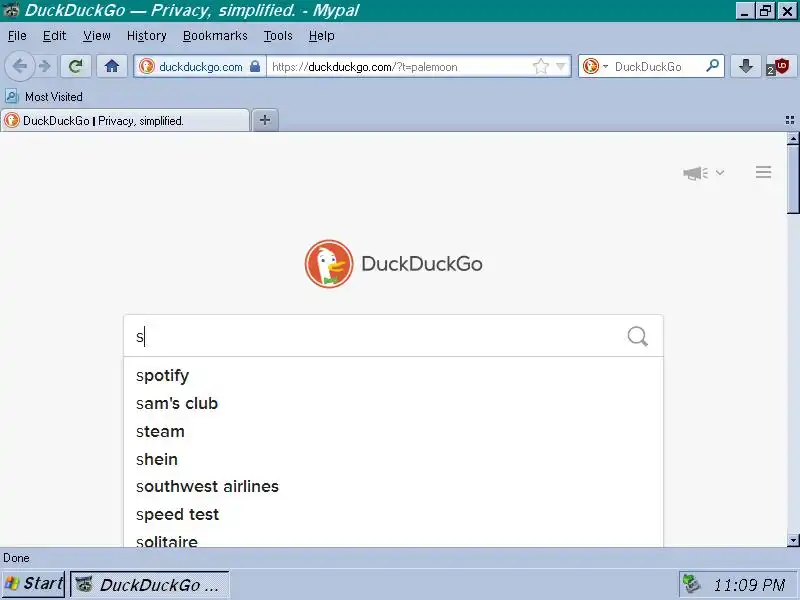Open the History menu
The height and width of the screenshot is (600, 800).
click(146, 36)
